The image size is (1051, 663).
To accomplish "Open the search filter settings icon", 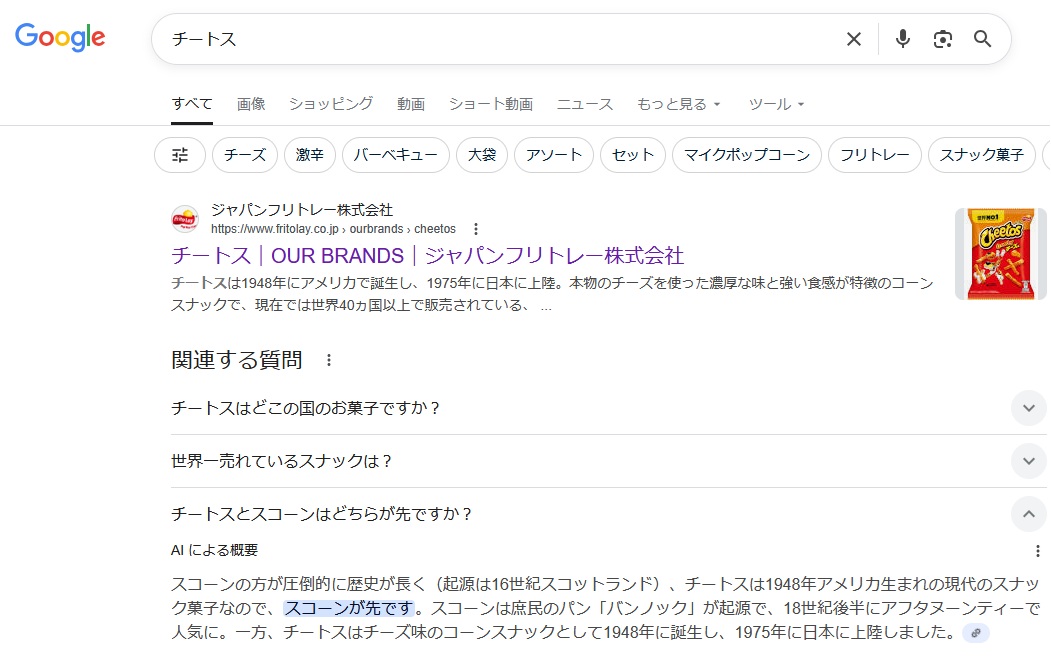I will 180,155.
